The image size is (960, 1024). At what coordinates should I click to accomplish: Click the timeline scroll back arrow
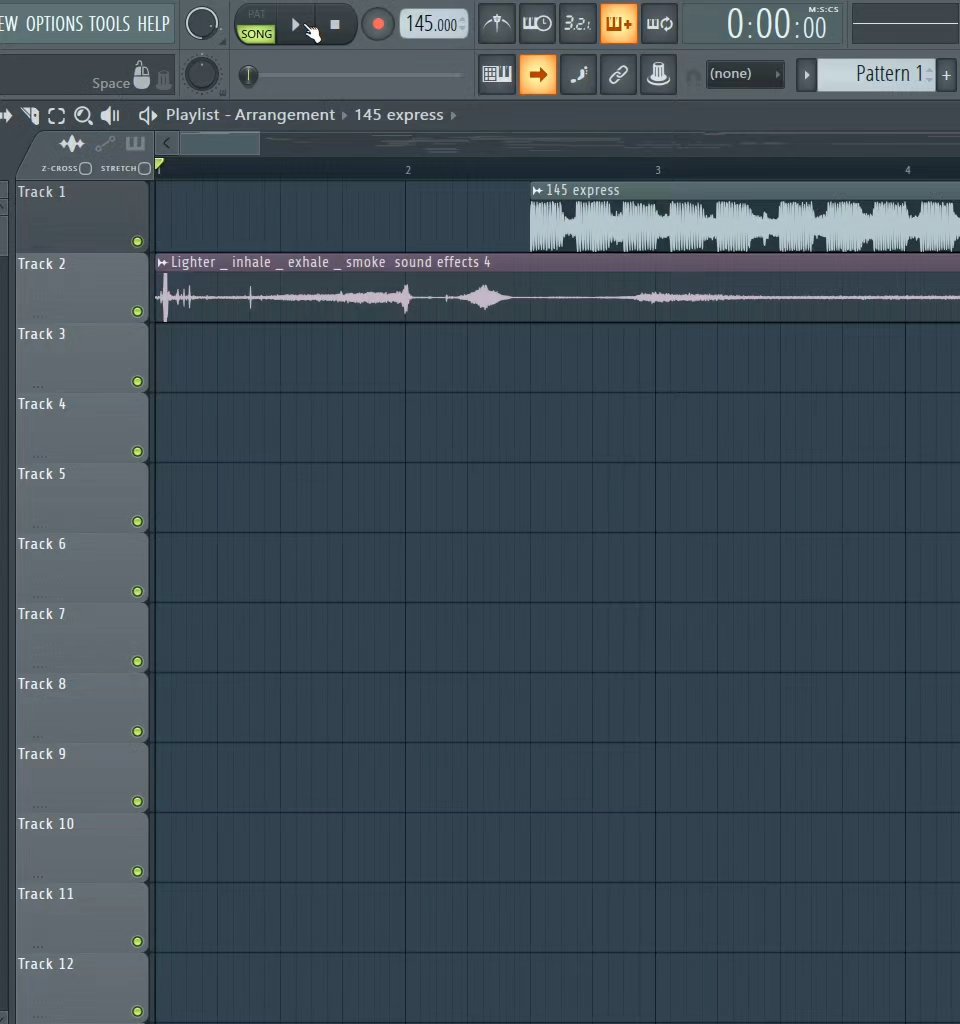click(x=167, y=143)
